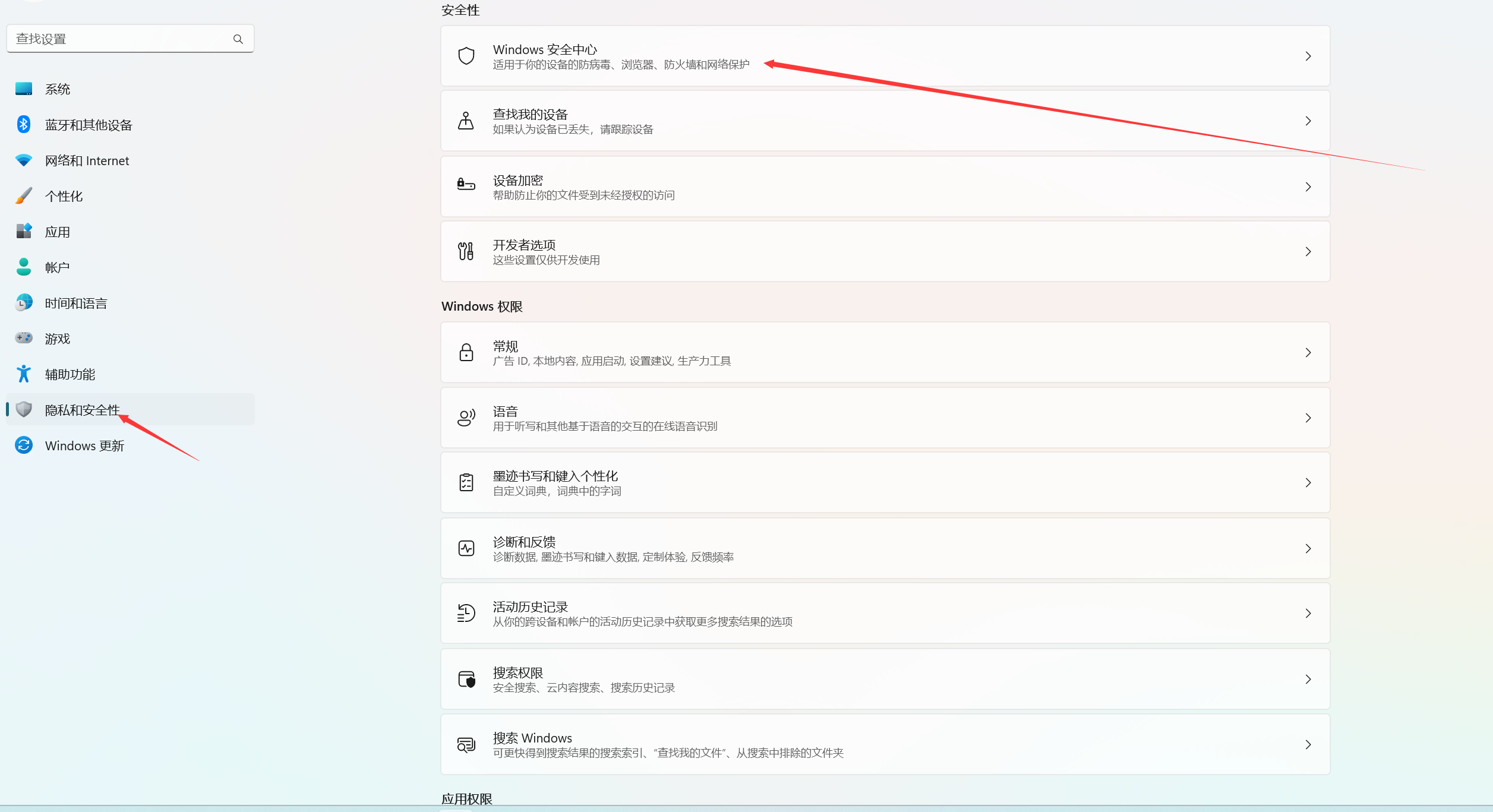Click the Apps icon in sidebar
The width and height of the screenshot is (1493, 812).
point(24,232)
